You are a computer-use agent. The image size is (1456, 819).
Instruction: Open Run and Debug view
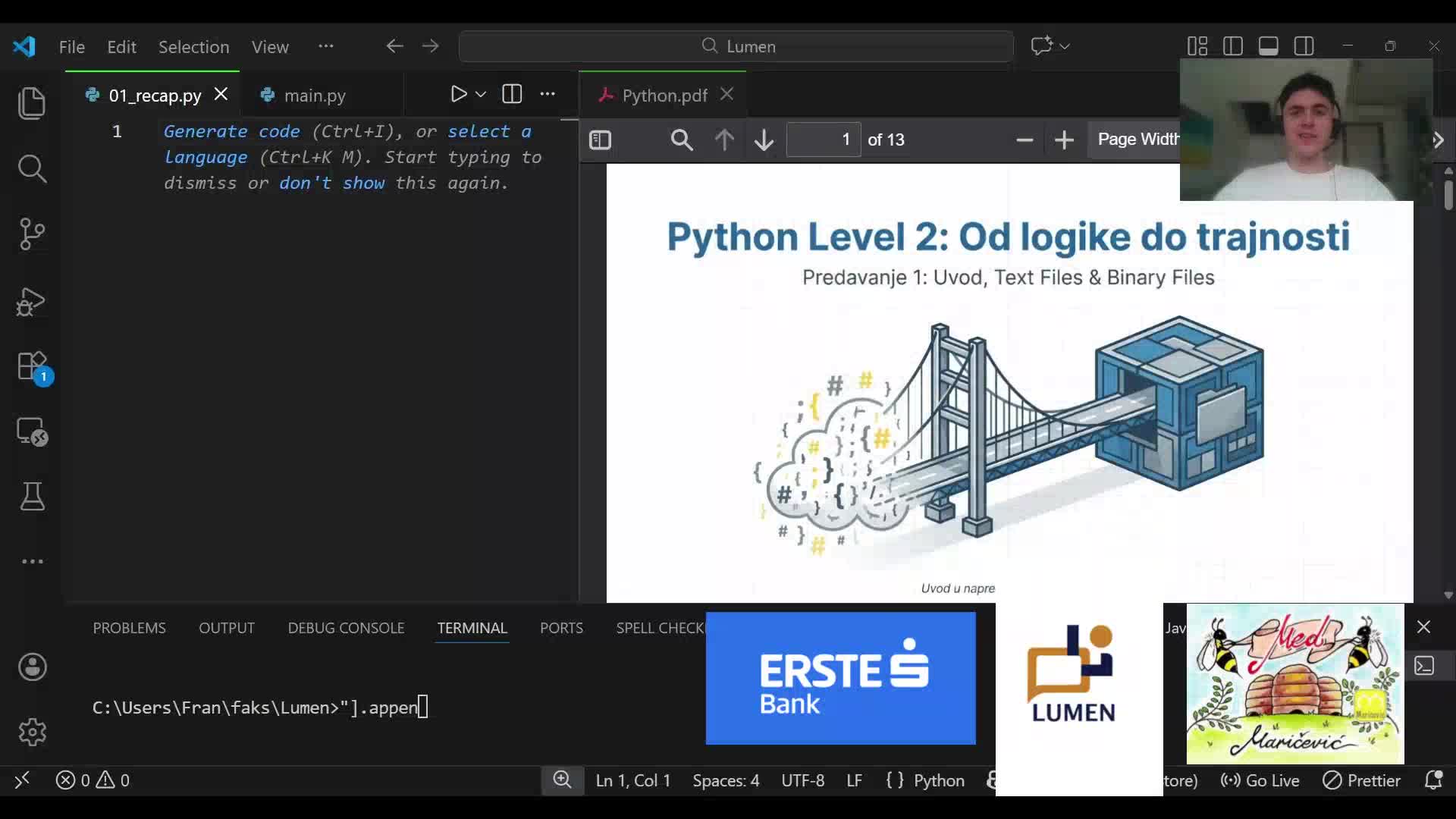[32, 302]
